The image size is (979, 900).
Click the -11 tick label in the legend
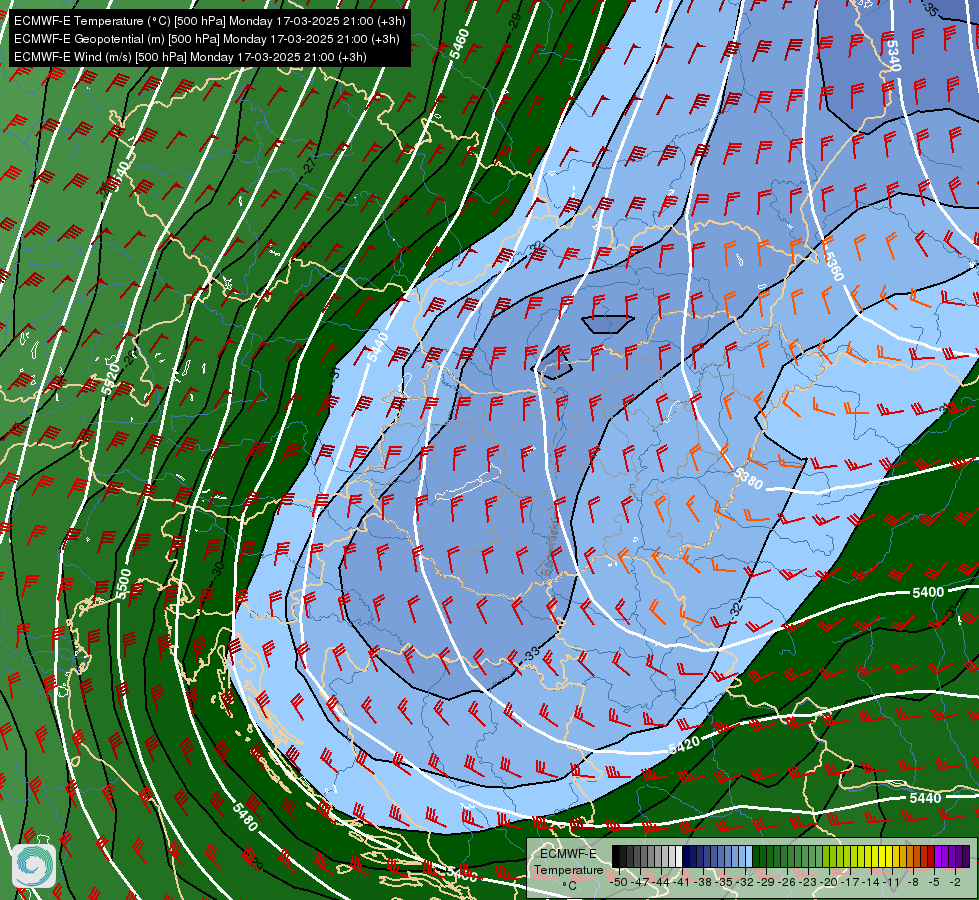[892, 883]
